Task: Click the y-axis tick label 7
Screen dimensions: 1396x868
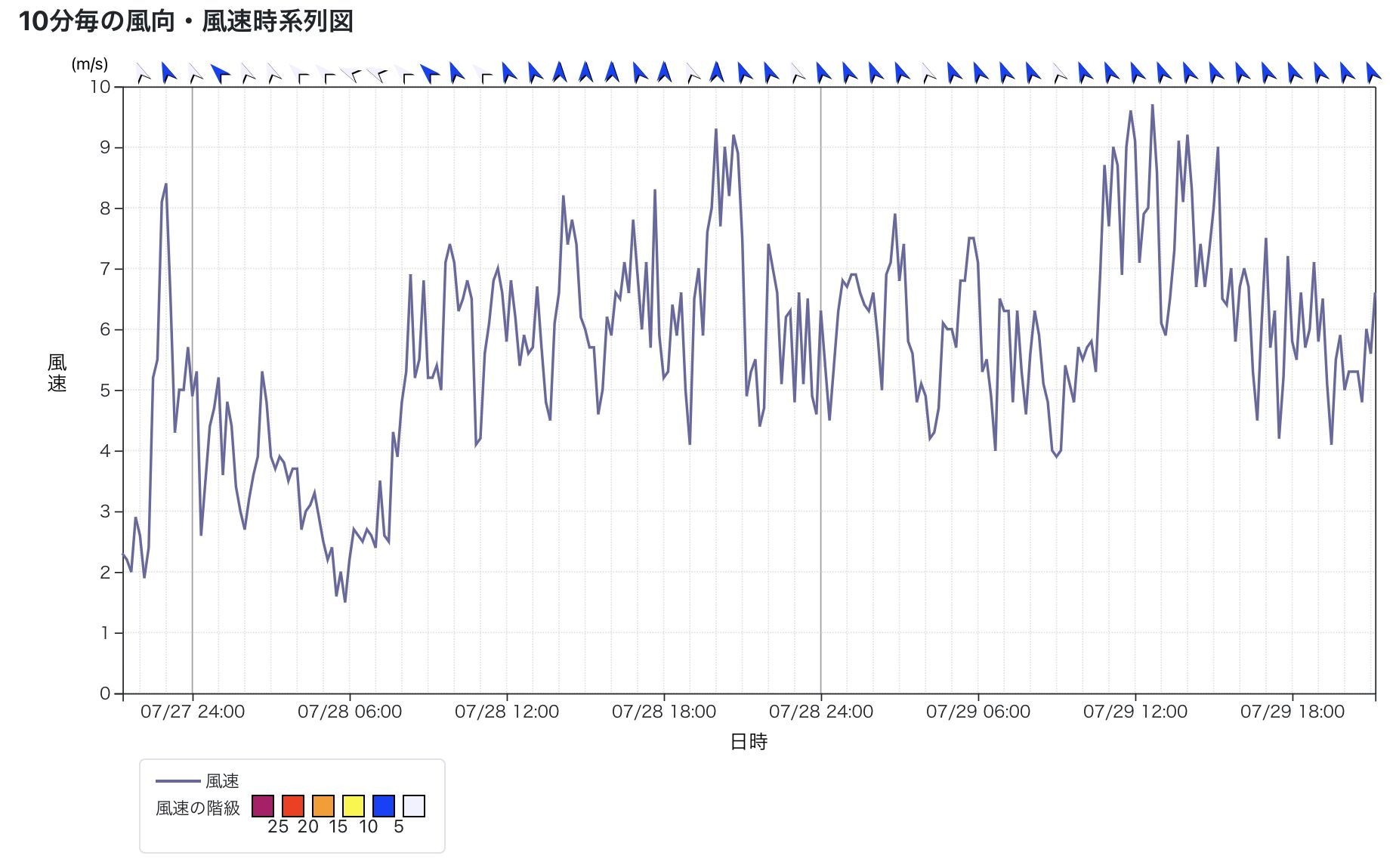Action: click(x=106, y=269)
